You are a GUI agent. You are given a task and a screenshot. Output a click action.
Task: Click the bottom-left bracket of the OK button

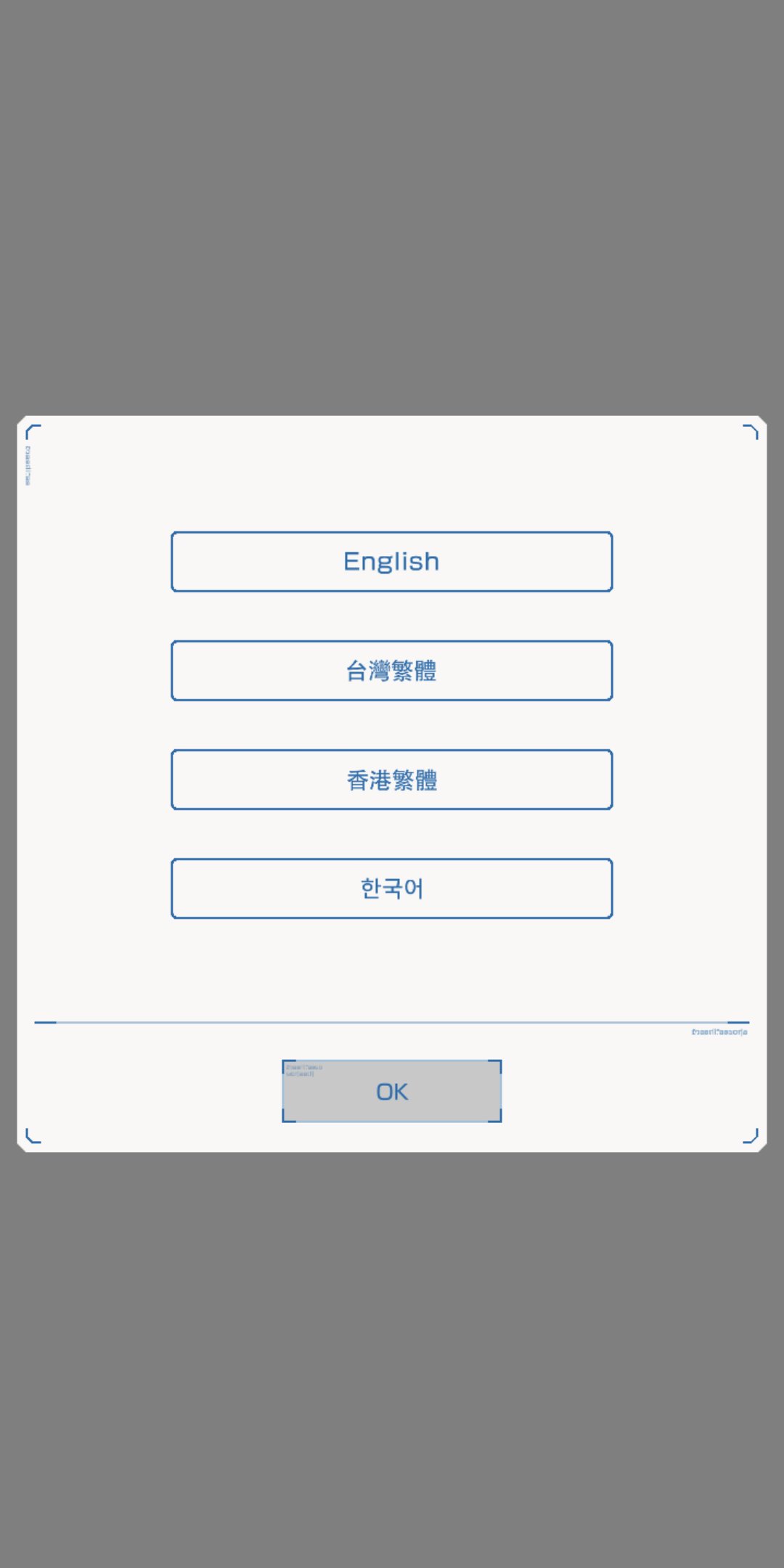288,1117
